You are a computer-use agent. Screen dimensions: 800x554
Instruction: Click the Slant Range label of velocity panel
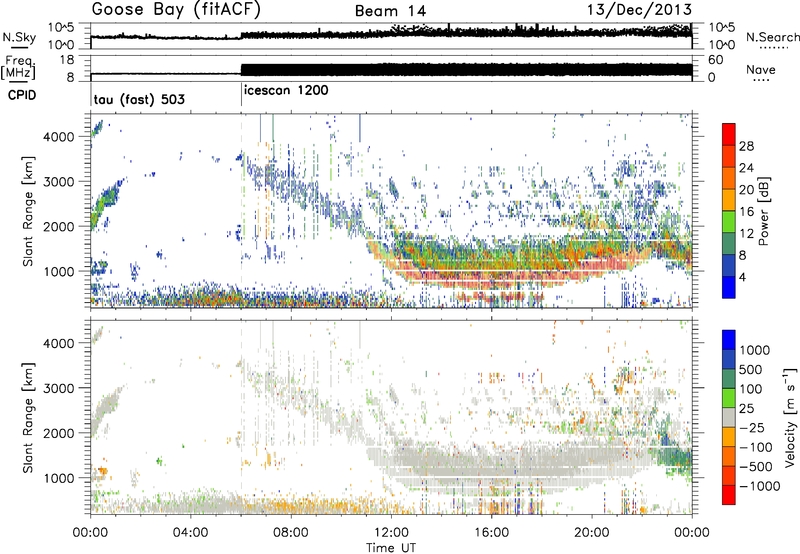28,417
